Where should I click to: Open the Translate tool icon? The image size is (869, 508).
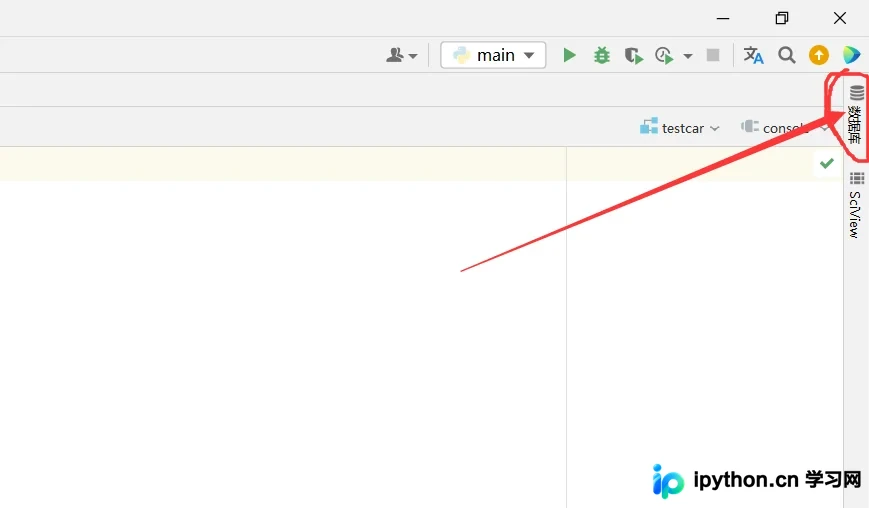click(x=753, y=55)
